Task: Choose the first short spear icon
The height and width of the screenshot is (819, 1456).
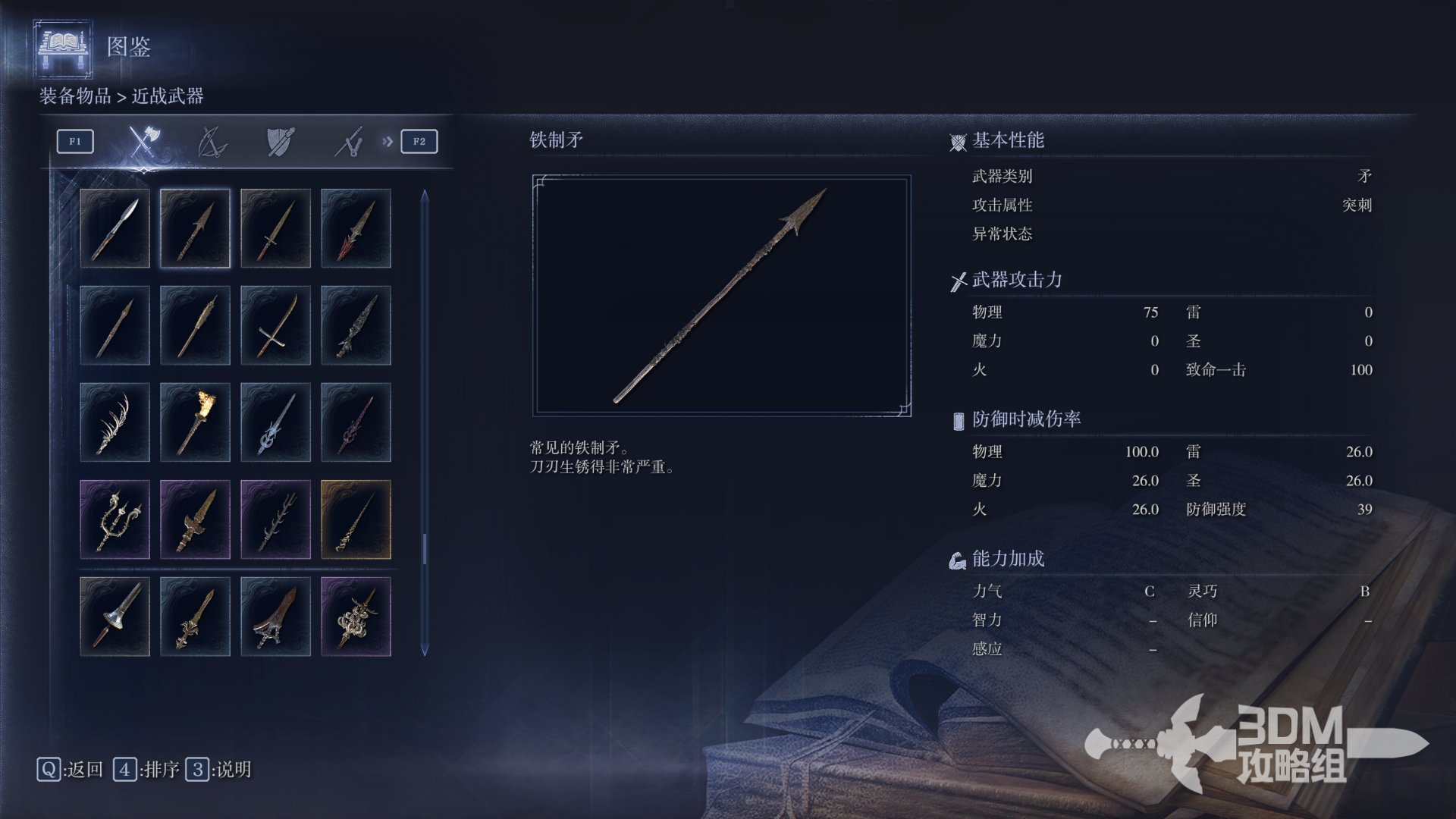Action: (115, 228)
